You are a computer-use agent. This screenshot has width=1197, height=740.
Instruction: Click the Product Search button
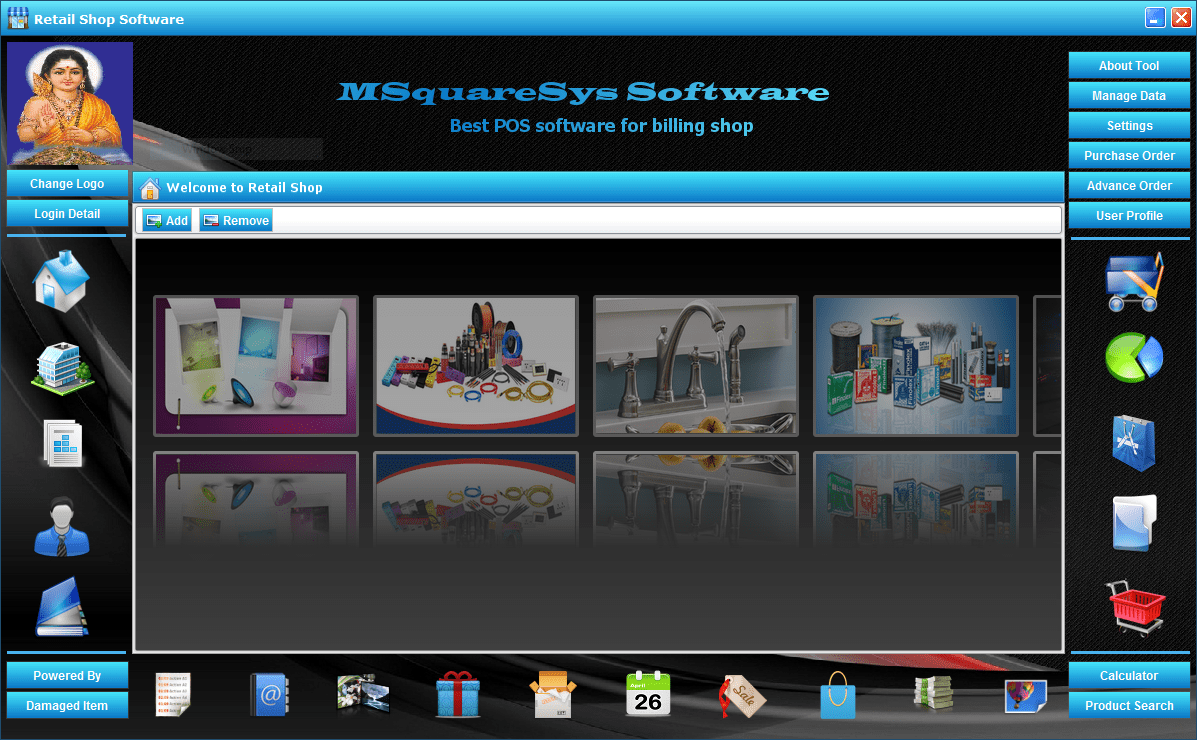[1129, 706]
